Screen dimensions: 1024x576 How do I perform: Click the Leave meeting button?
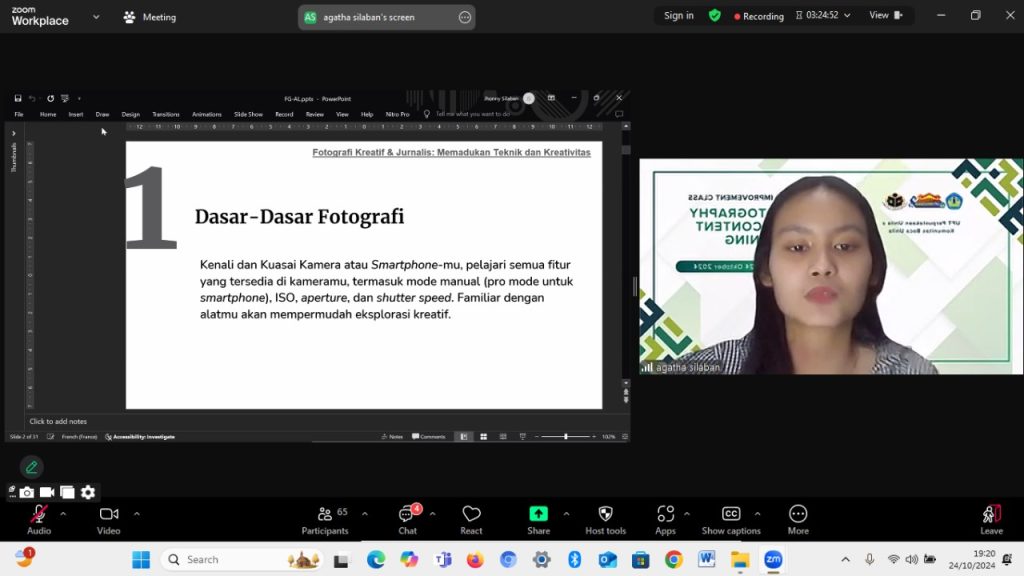pyautogui.click(x=991, y=515)
